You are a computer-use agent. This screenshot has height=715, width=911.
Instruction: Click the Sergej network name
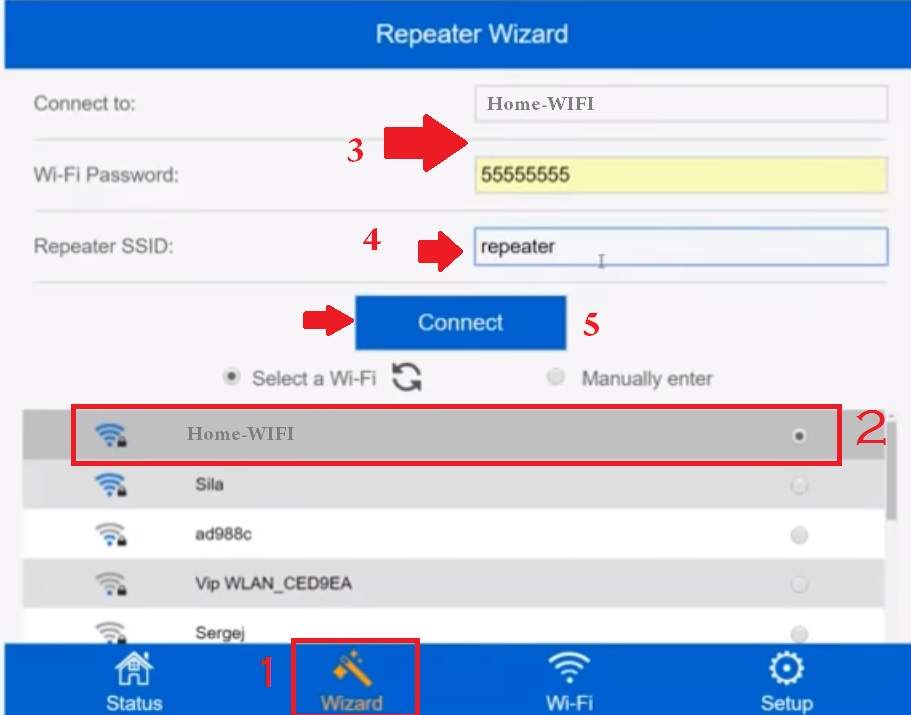click(x=219, y=633)
